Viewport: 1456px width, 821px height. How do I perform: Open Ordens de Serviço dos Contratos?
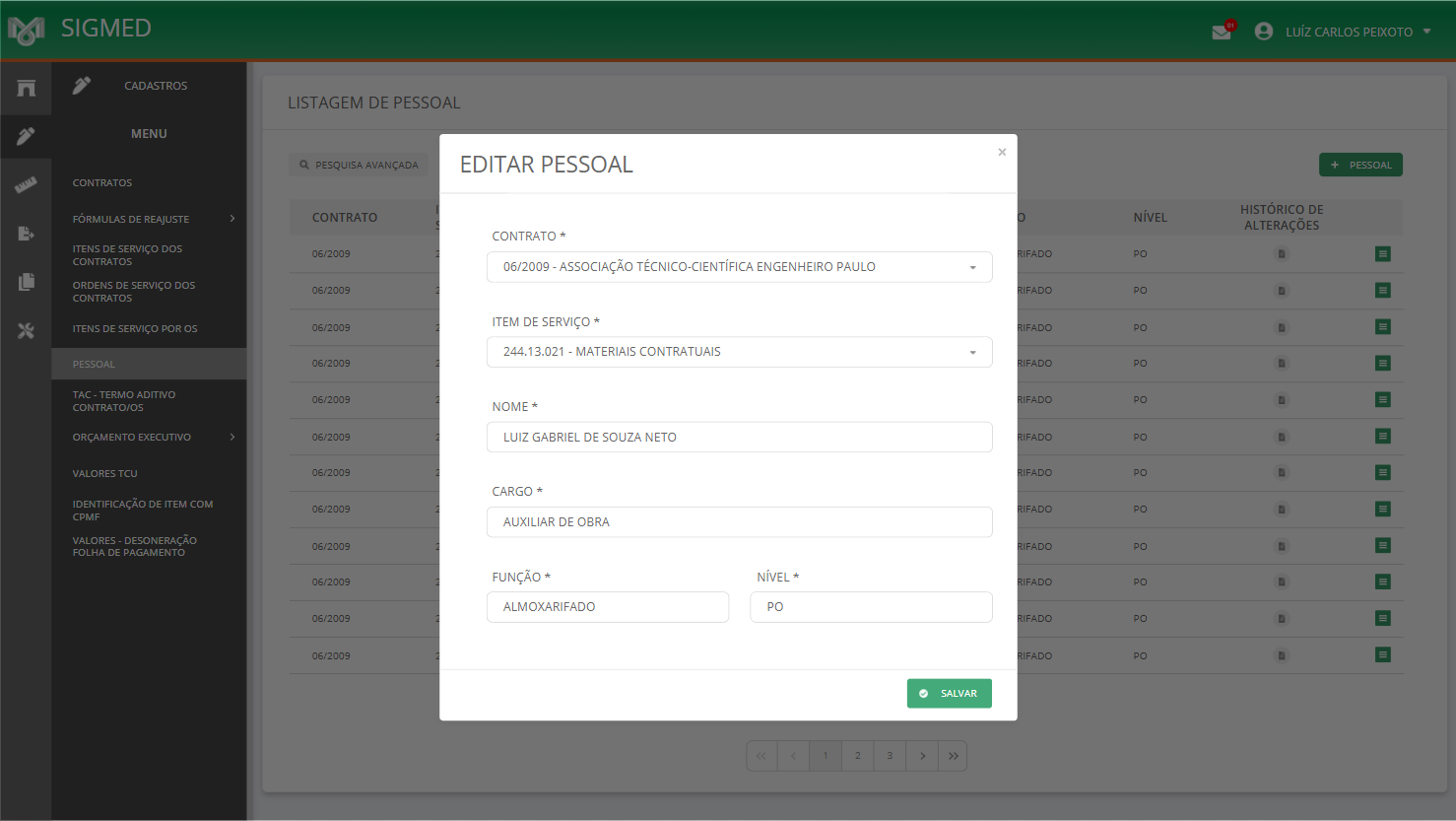[134, 292]
